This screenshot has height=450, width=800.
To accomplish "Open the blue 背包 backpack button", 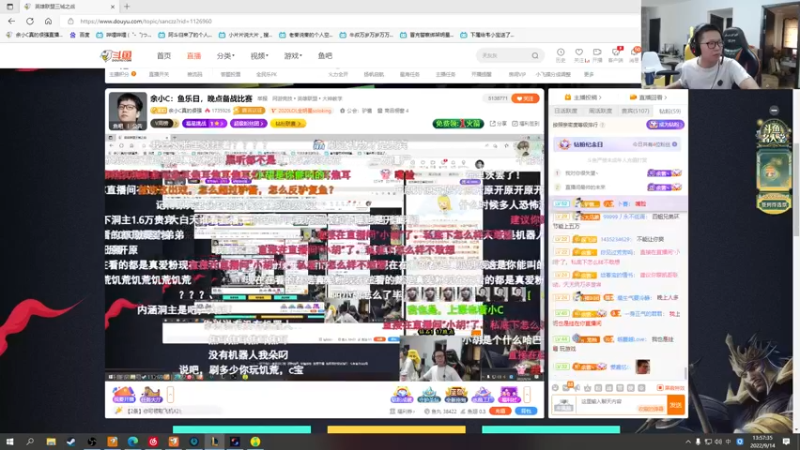I will (x=526, y=411).
